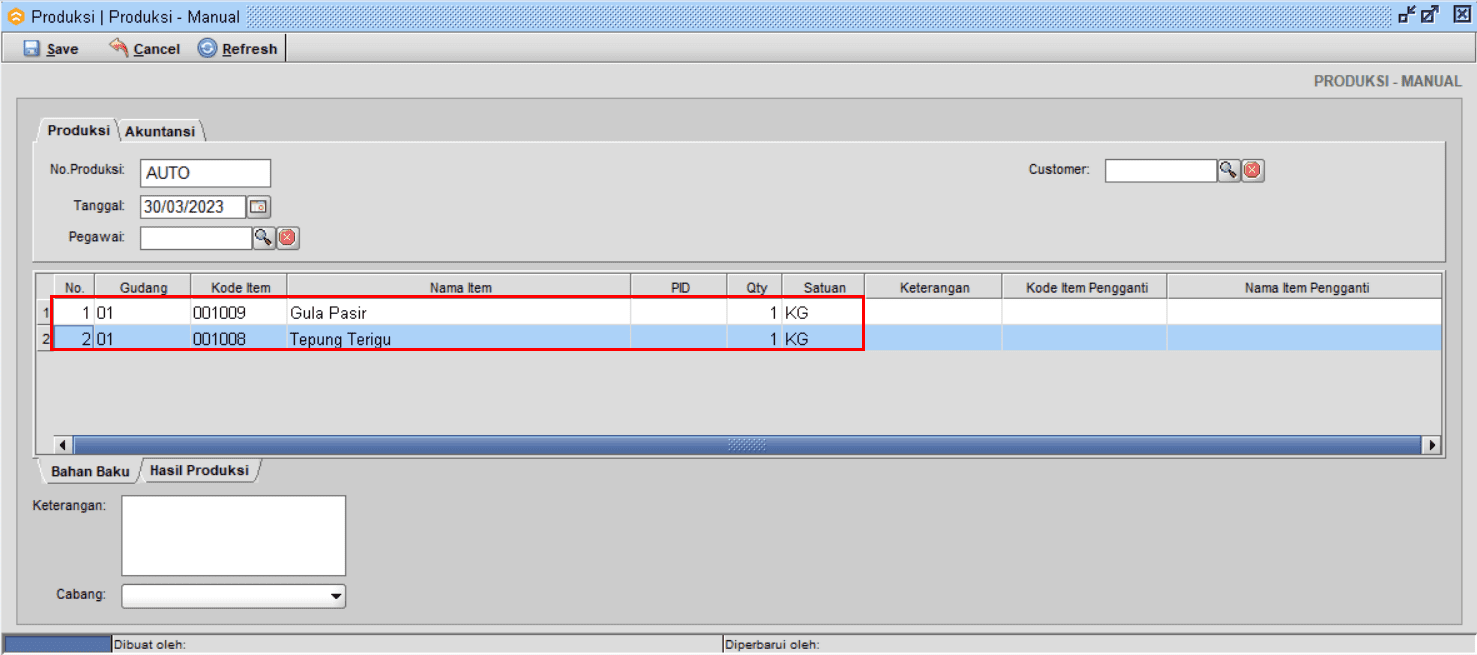Click the Nama Item Pengganti column header
This screenshot has height=655, width=1477.
(1306, 287)
